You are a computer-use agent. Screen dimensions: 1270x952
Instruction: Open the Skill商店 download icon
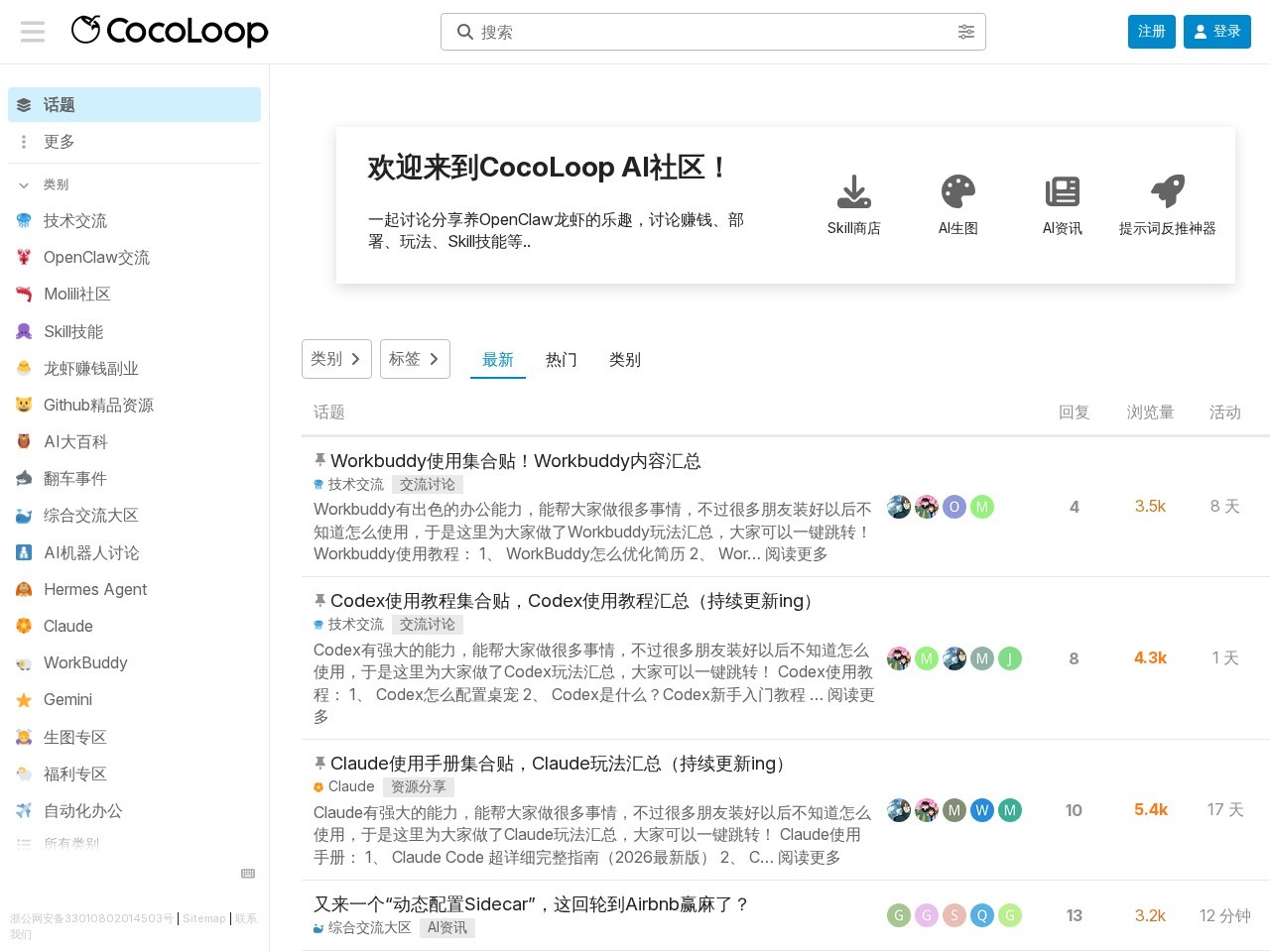click(x=854, y=191)
